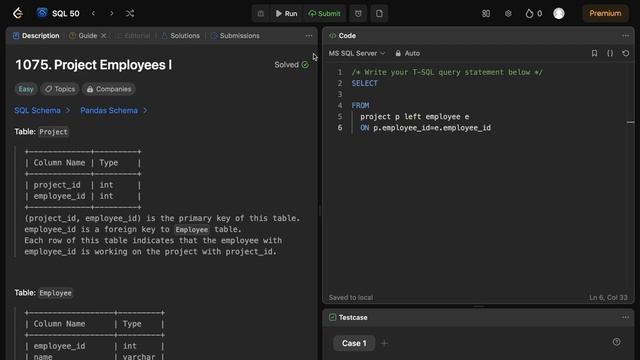Screen dimensions: 640x360
Task: Reset code to default with revert icon
Action: (625, 53)
